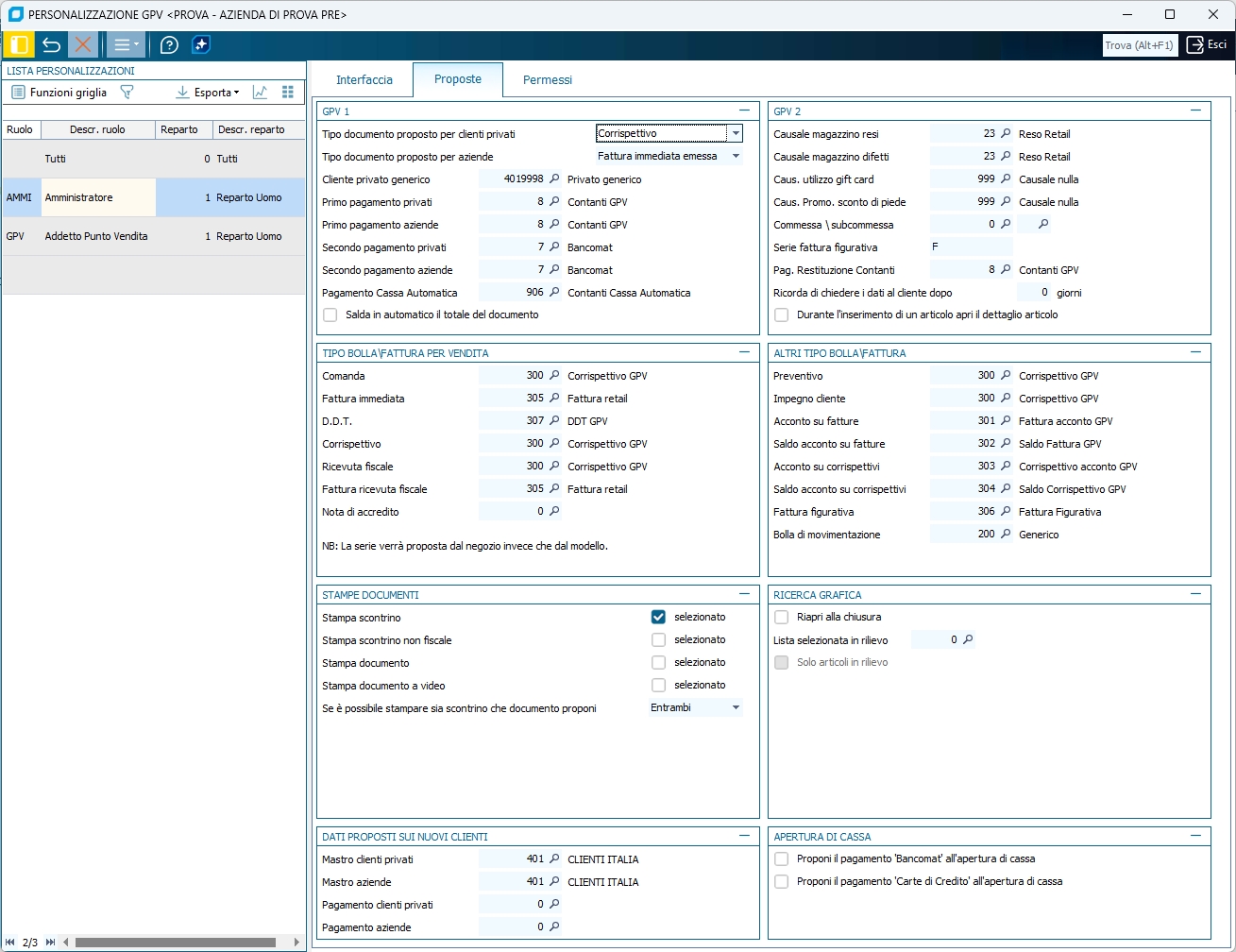Toggle the yellow side panel icon
Screen dimensions: 1236x952
point(18,44)
